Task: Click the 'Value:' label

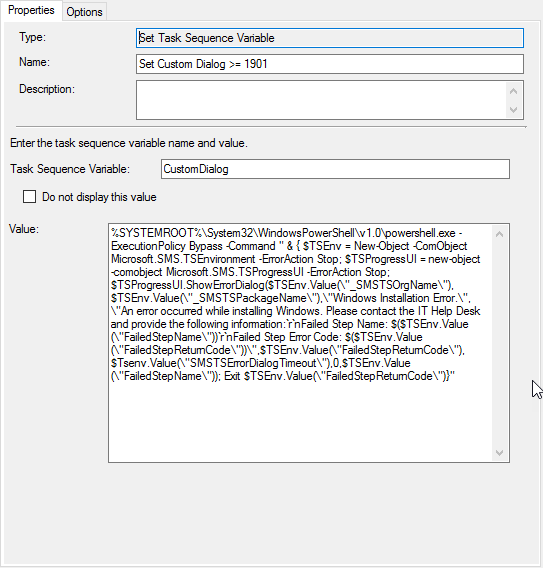Action: coord(24,229)
